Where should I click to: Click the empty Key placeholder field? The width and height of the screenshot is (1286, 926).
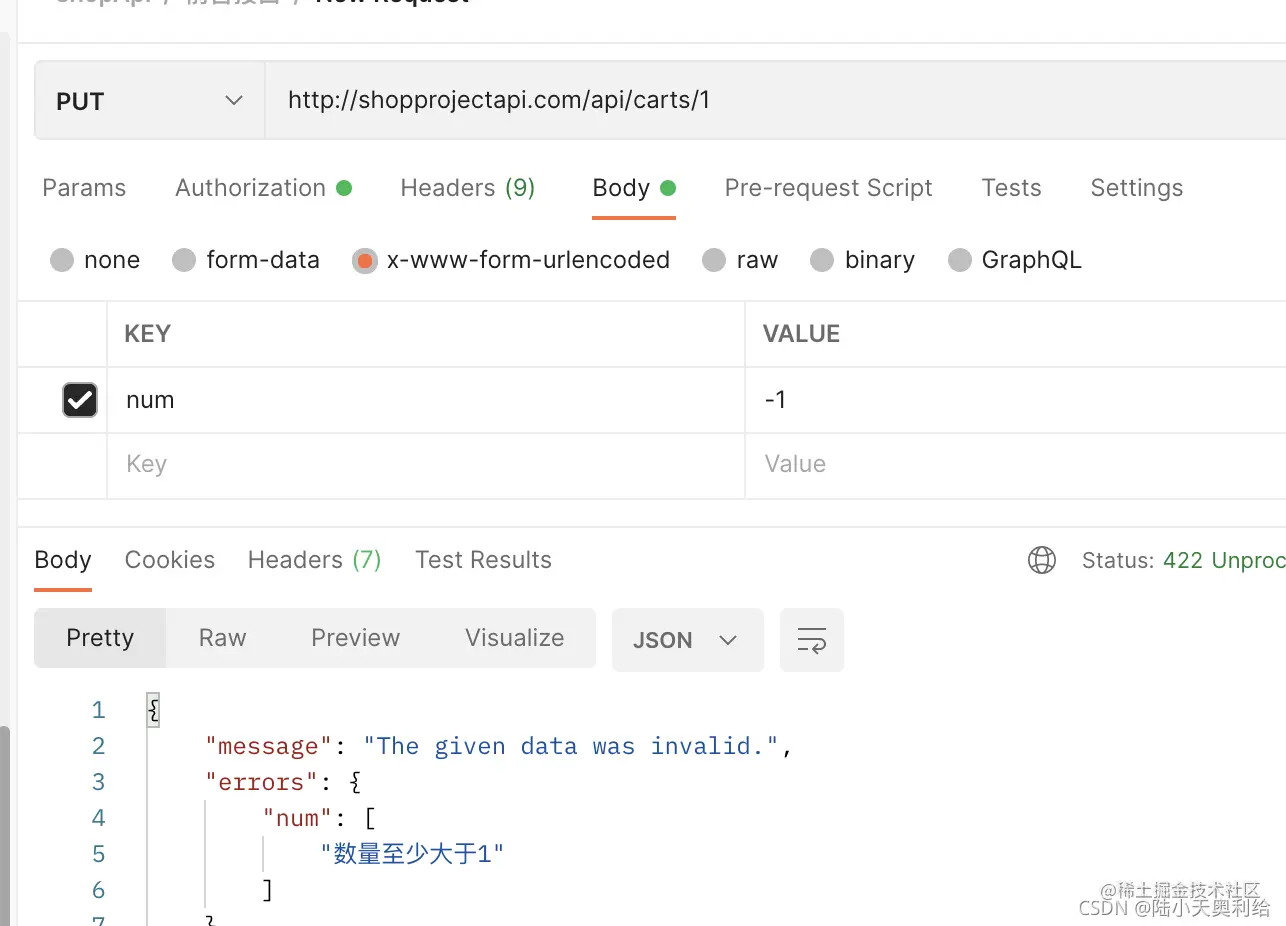(426, 465)
